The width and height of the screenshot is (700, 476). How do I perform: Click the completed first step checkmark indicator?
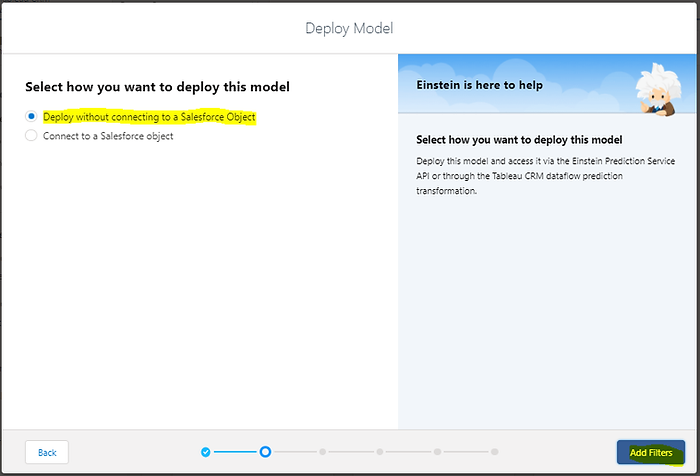(x=205, y=452)
